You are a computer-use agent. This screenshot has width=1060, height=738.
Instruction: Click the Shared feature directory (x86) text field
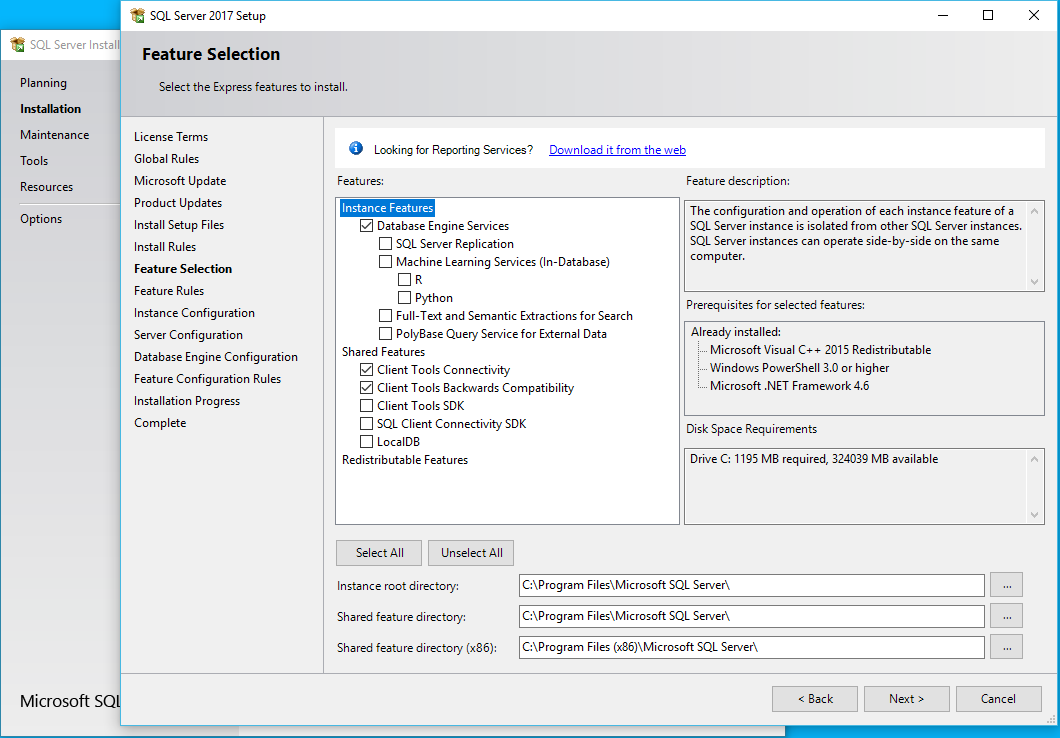[x=752, y=647]
